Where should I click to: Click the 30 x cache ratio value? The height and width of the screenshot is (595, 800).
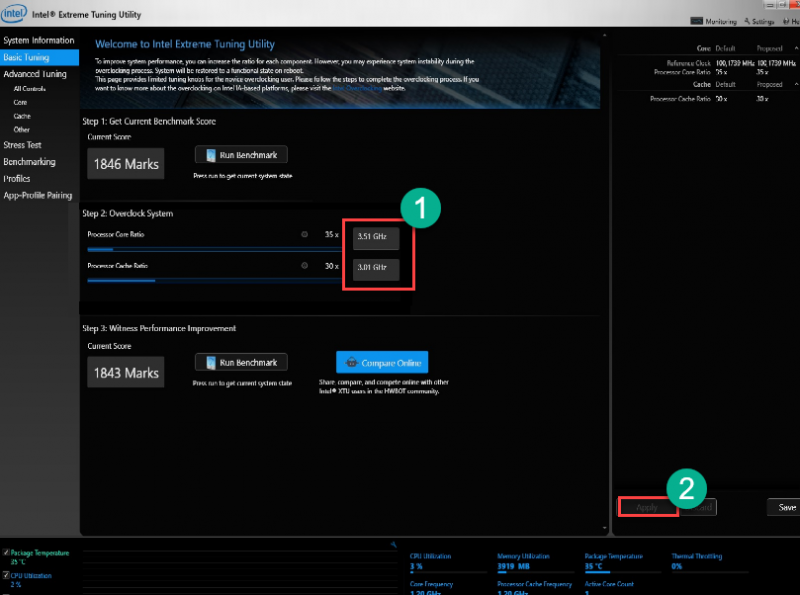pyautogui.click(x=332, y=266)
